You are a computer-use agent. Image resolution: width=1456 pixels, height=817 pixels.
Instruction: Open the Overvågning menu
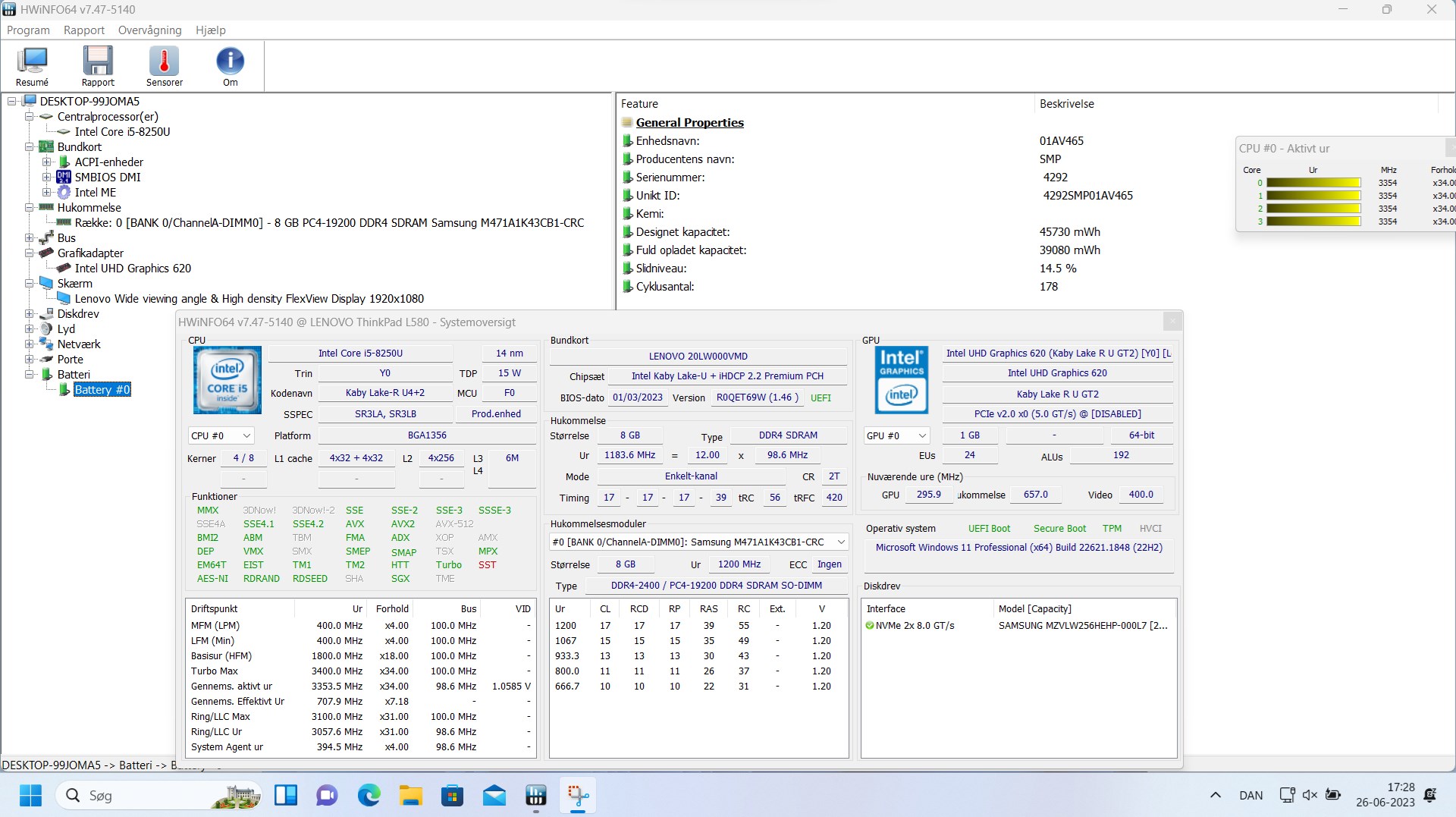(x=150, y=30)
